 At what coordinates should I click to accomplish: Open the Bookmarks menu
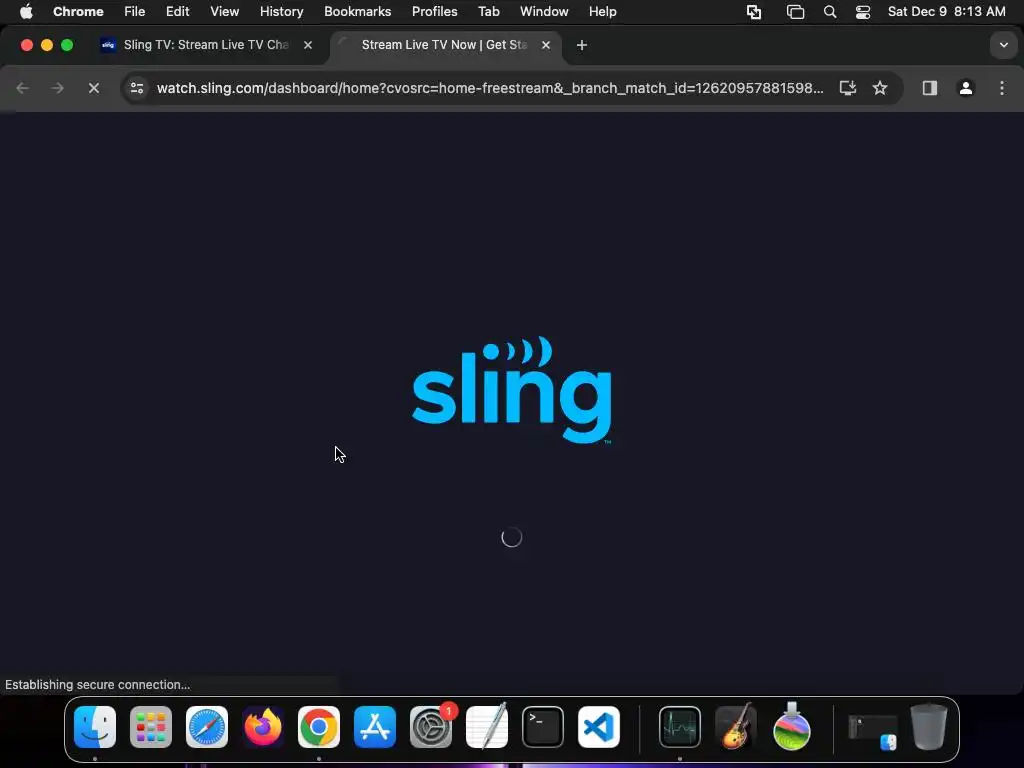pyautogui.click(x=358, y=12)
